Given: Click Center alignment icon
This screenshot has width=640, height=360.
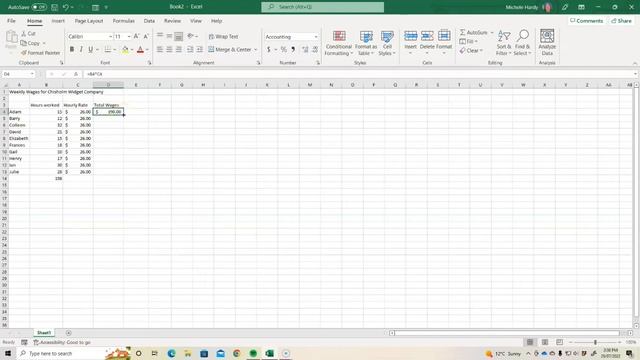Looking at the screenshot, I should tap(169, 49).
